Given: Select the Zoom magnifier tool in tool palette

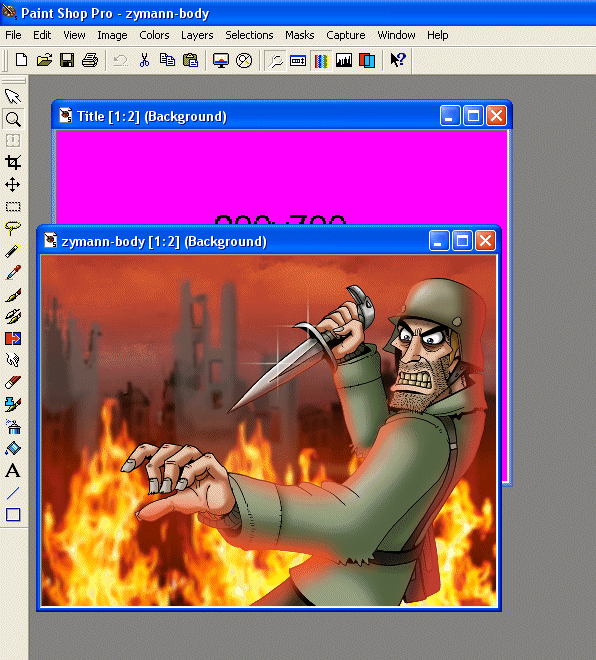Looking at the screenshot, I should (13, 119).
